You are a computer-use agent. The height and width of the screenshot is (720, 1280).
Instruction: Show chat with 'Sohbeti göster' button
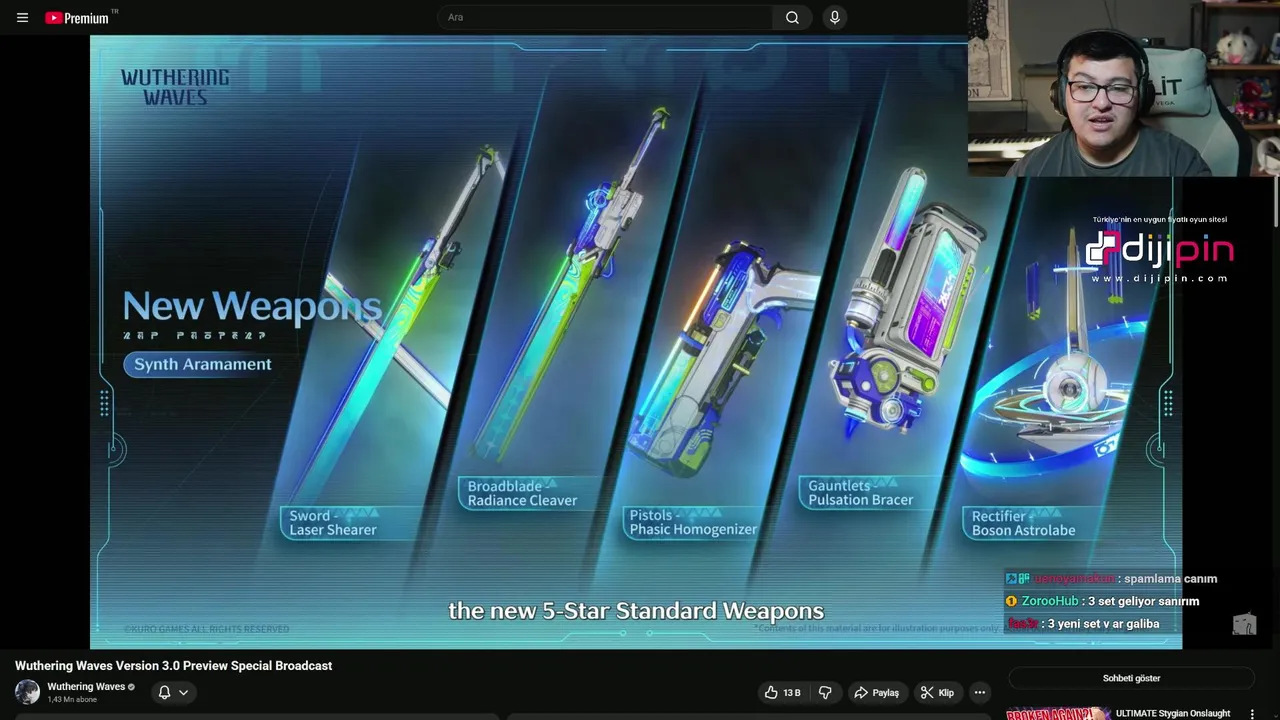tap(1131, 678)
